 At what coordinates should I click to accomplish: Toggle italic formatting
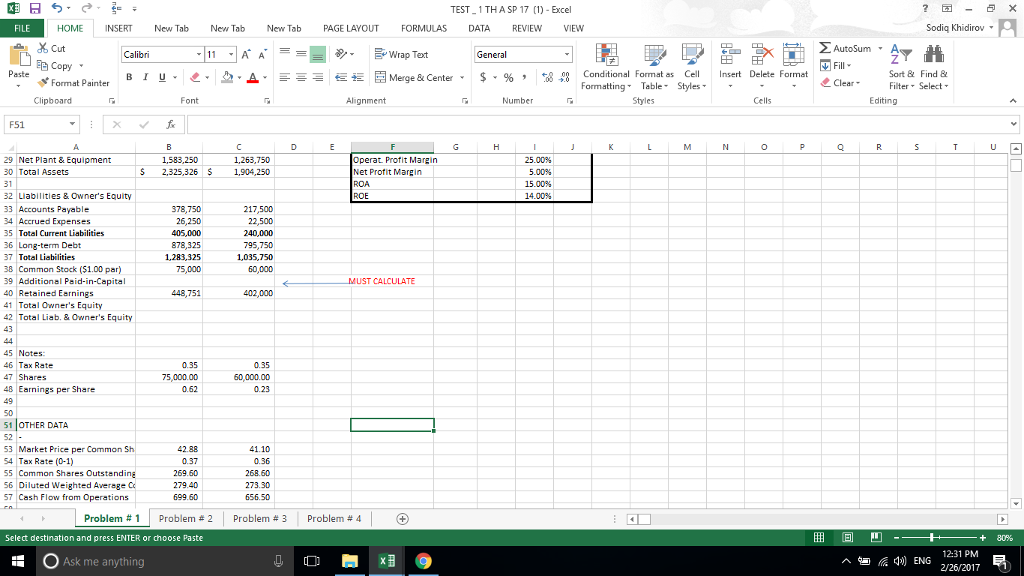point(145,77)
